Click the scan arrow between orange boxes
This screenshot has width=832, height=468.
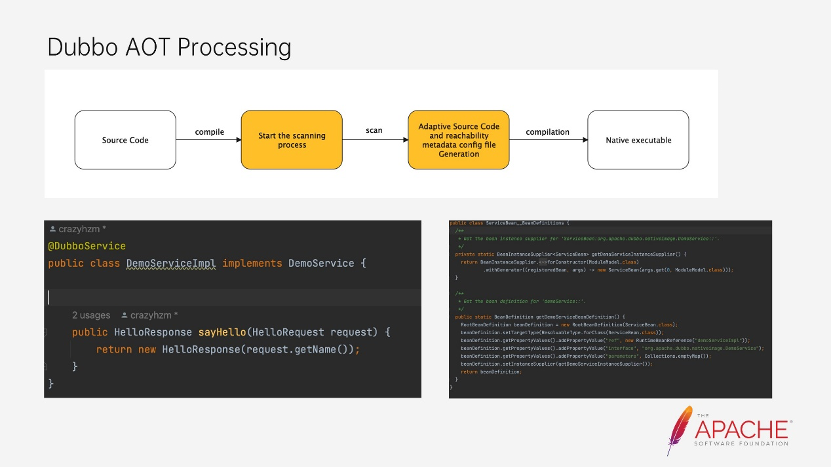pyautogui.click(x=375, y=140)
